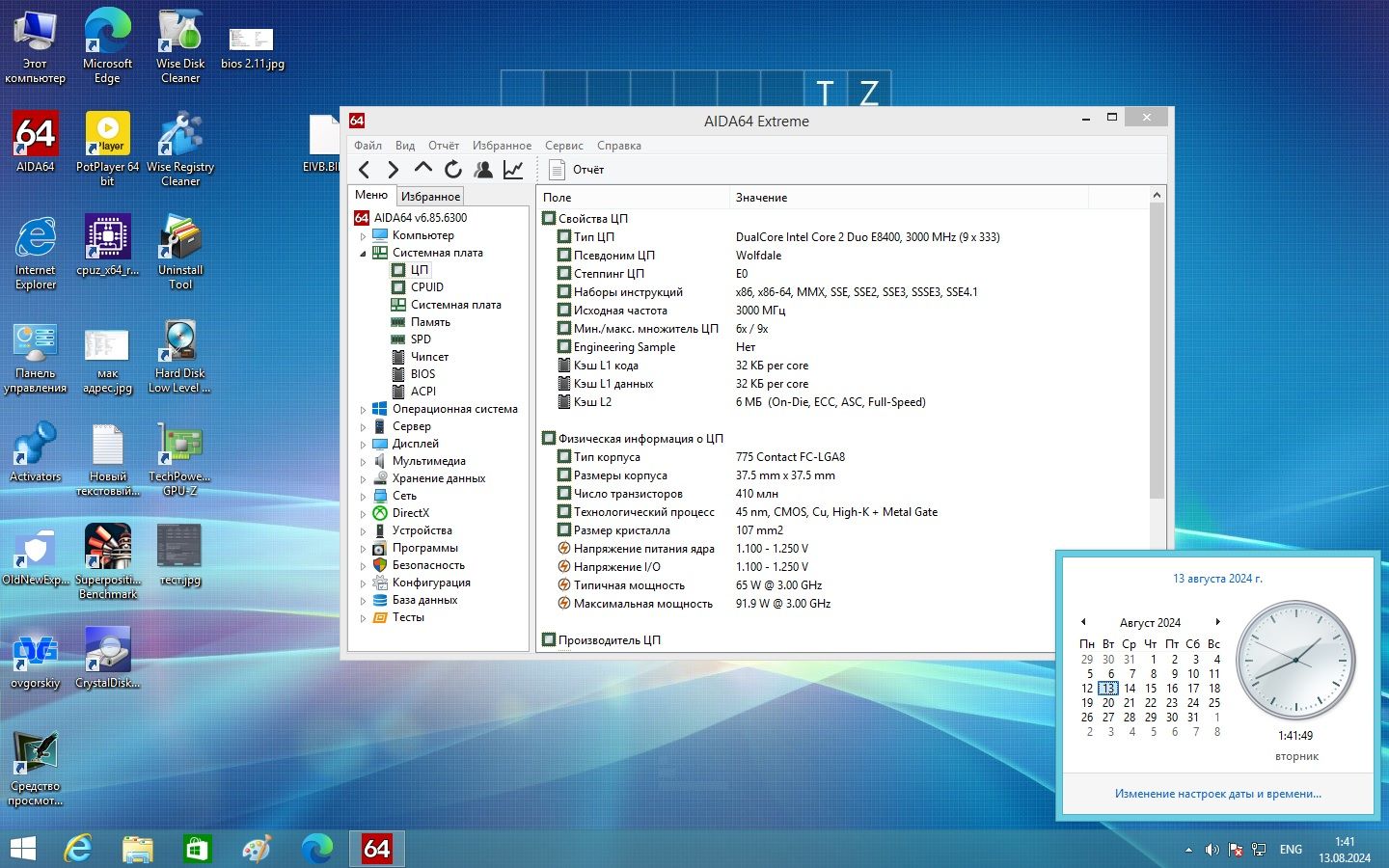Open the graph icon in AIDA64 toolbar

coord(513,170)
